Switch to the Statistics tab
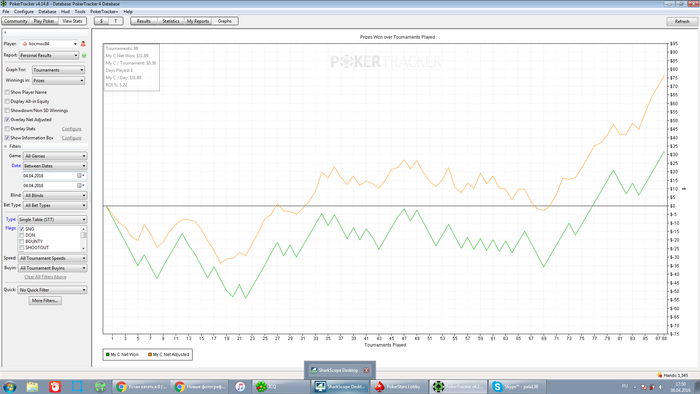Screen dimensions: 700x394 (x=171, y=21)
